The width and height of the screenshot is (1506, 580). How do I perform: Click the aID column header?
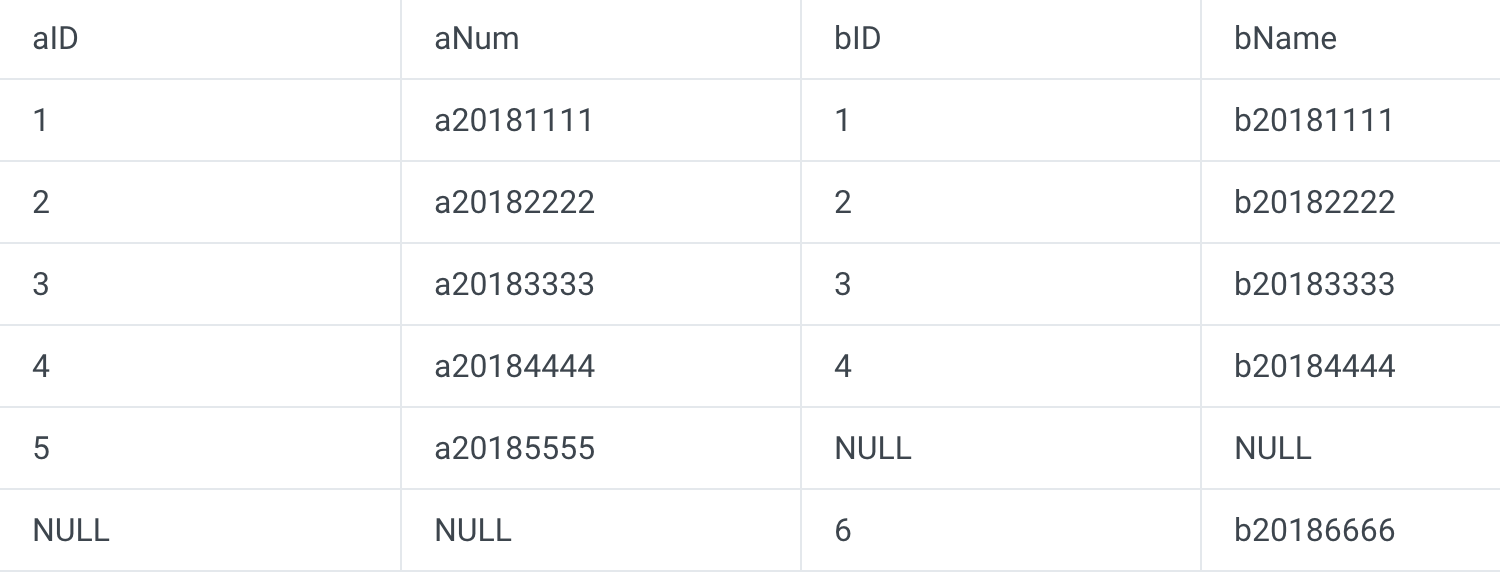click(55, 39)
